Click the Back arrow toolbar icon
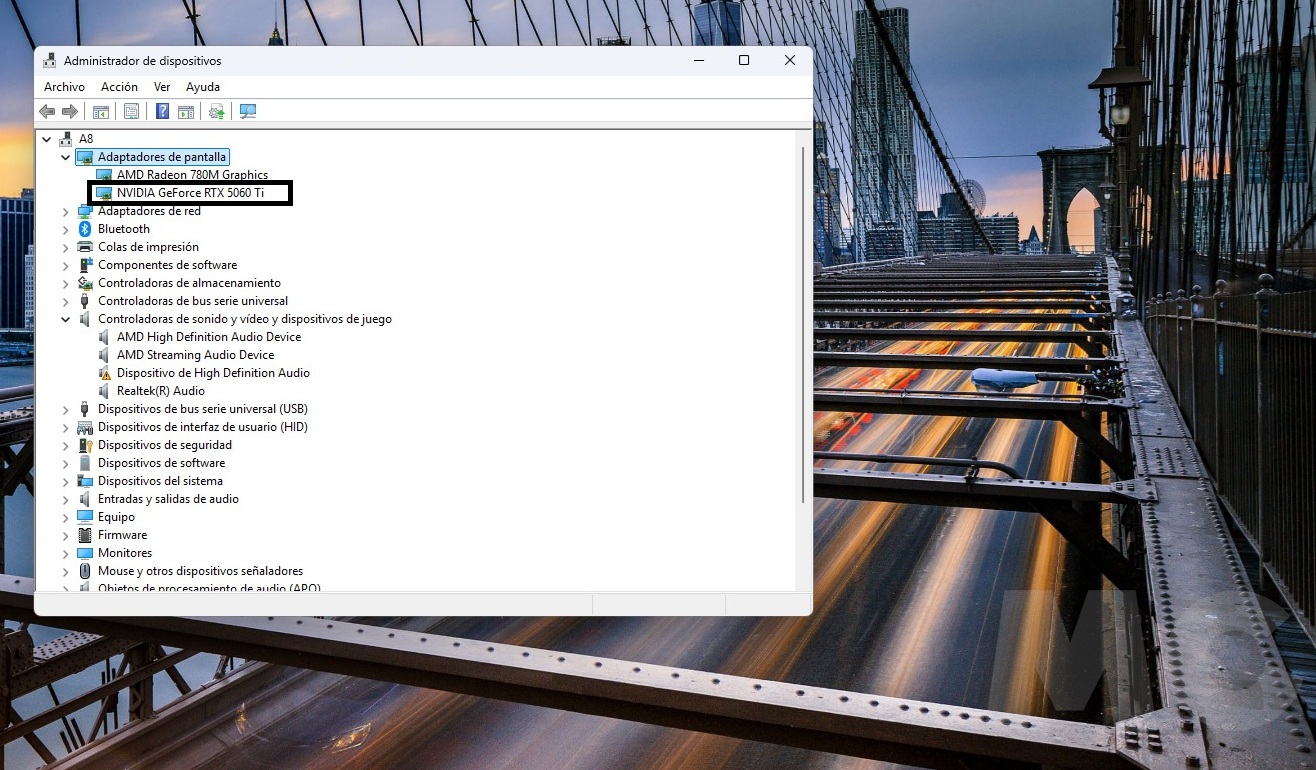Image resolution: width=1316 pixels, height=770 pixels. click(47, 112)
